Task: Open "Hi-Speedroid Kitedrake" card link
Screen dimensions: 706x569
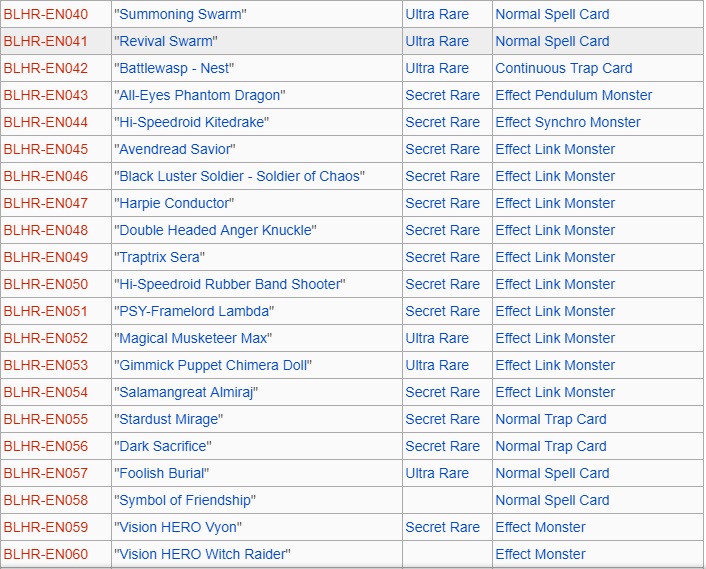Action: (x=192, y=123)
